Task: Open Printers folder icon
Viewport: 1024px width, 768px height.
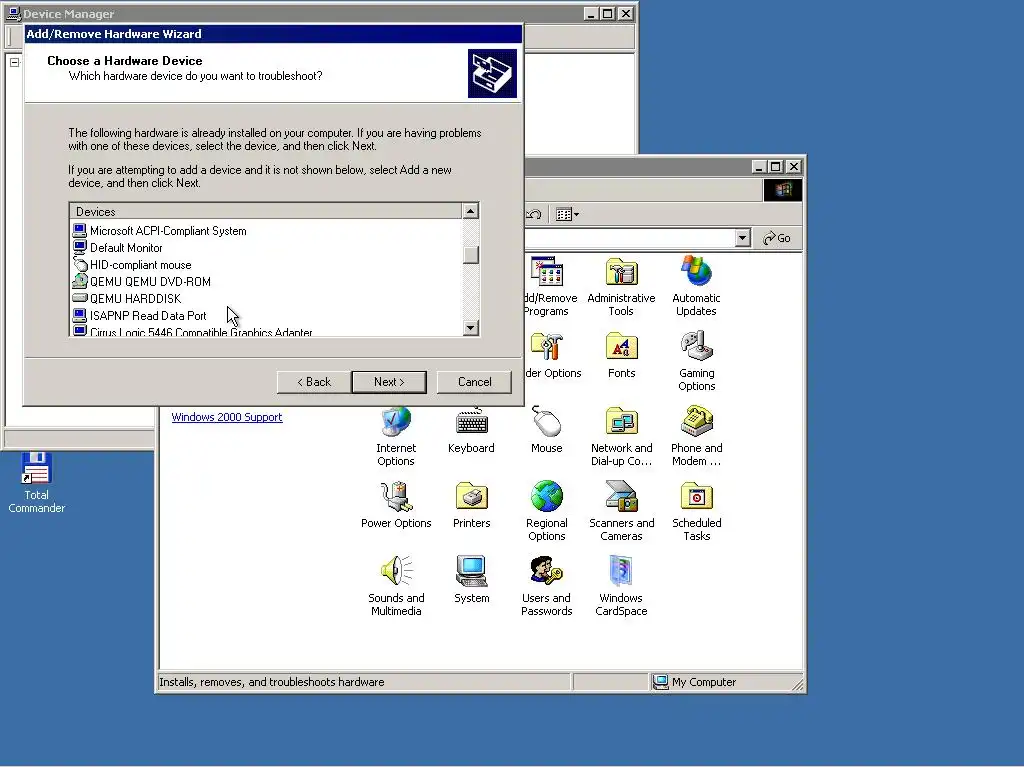Action: (472, 505)
